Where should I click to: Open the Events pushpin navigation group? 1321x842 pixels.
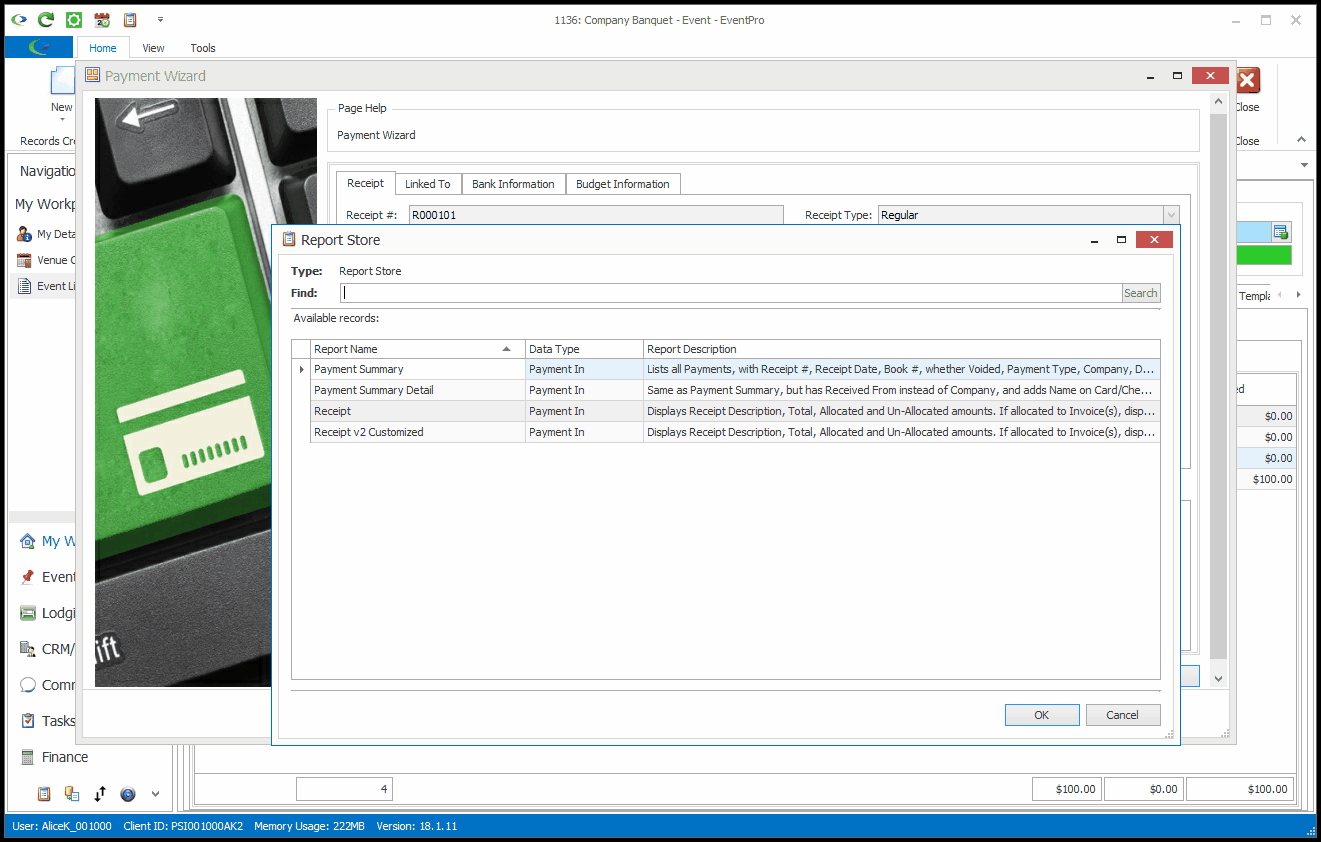pos(47,577)
